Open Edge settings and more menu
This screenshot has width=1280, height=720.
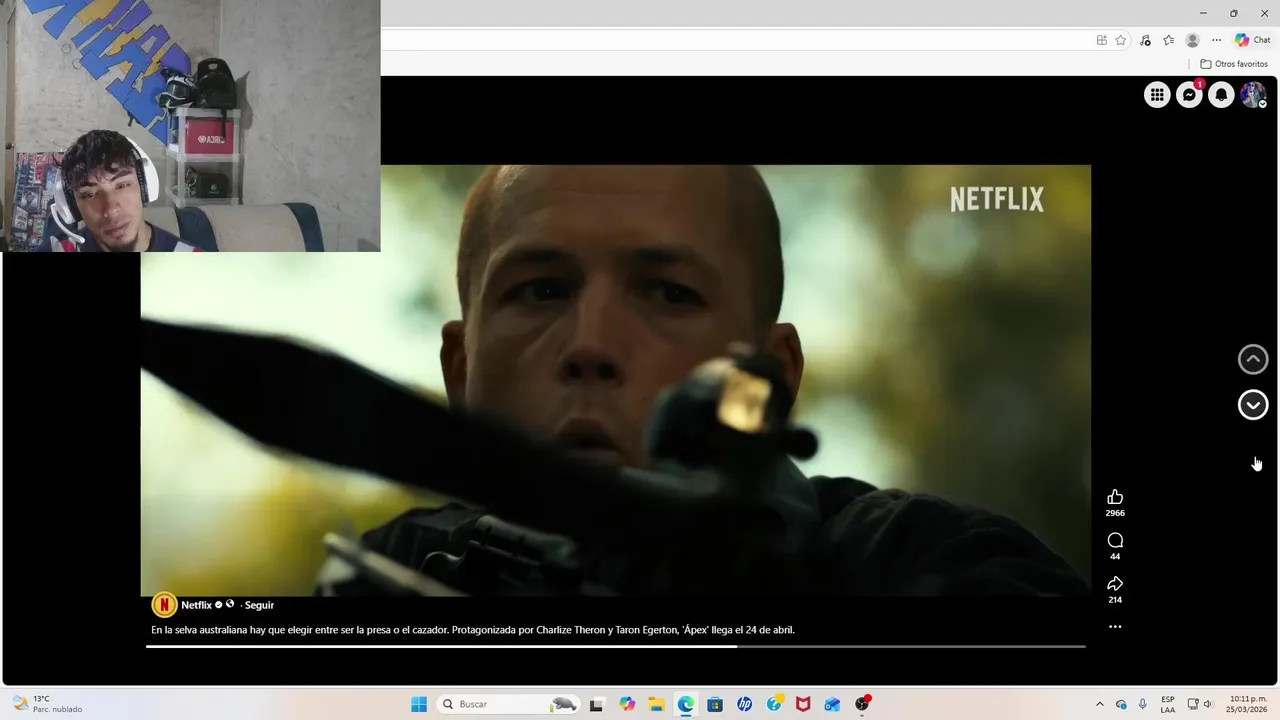1216,40
